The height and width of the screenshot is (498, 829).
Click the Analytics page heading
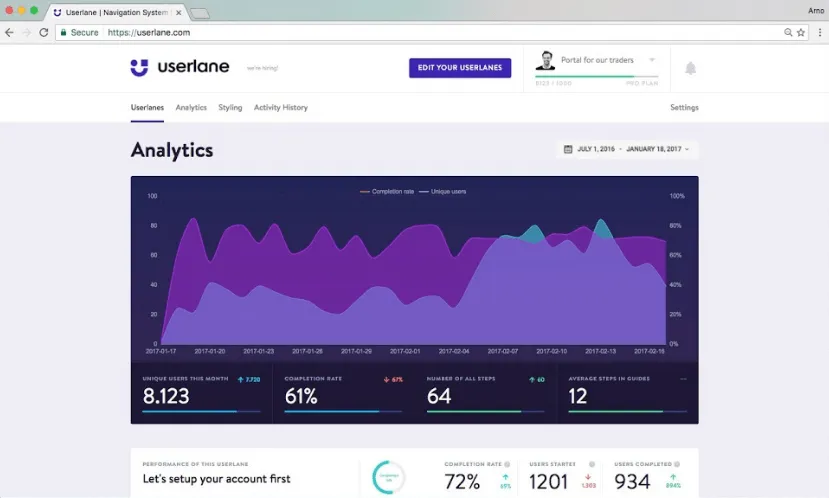[172, 150]
